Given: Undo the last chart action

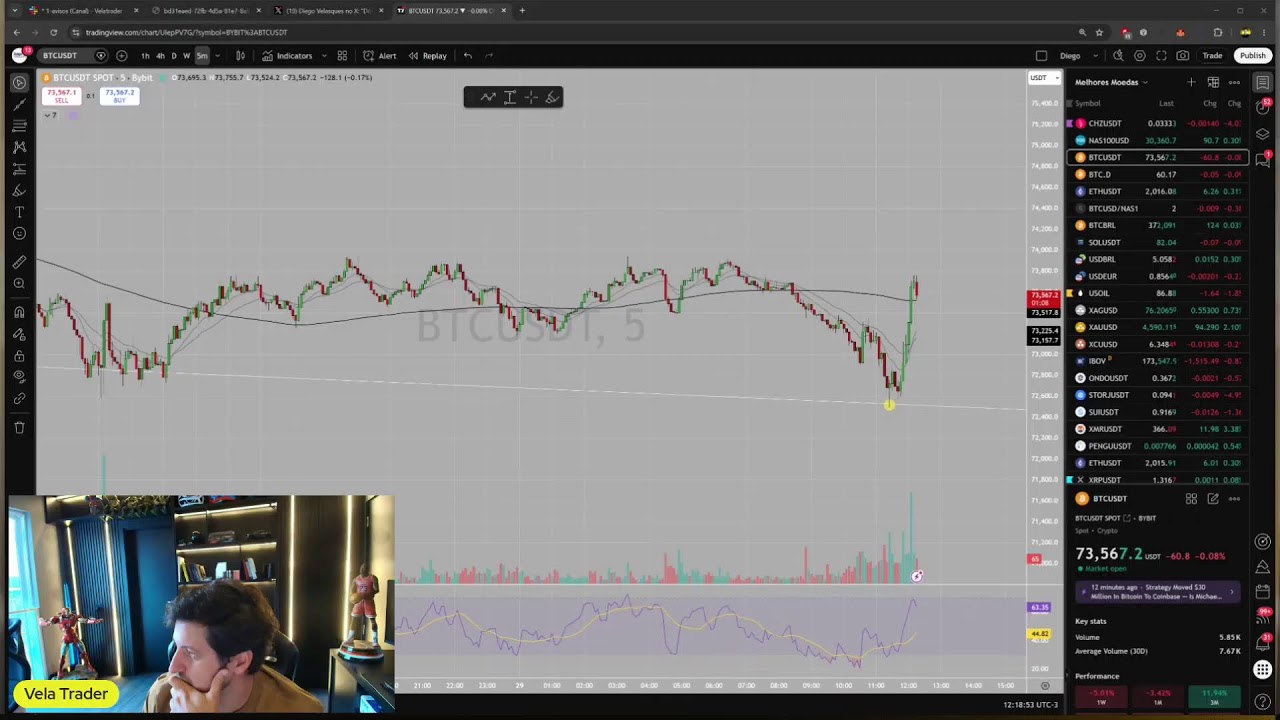Looking at the screenshot, I should tap(467, 56).
